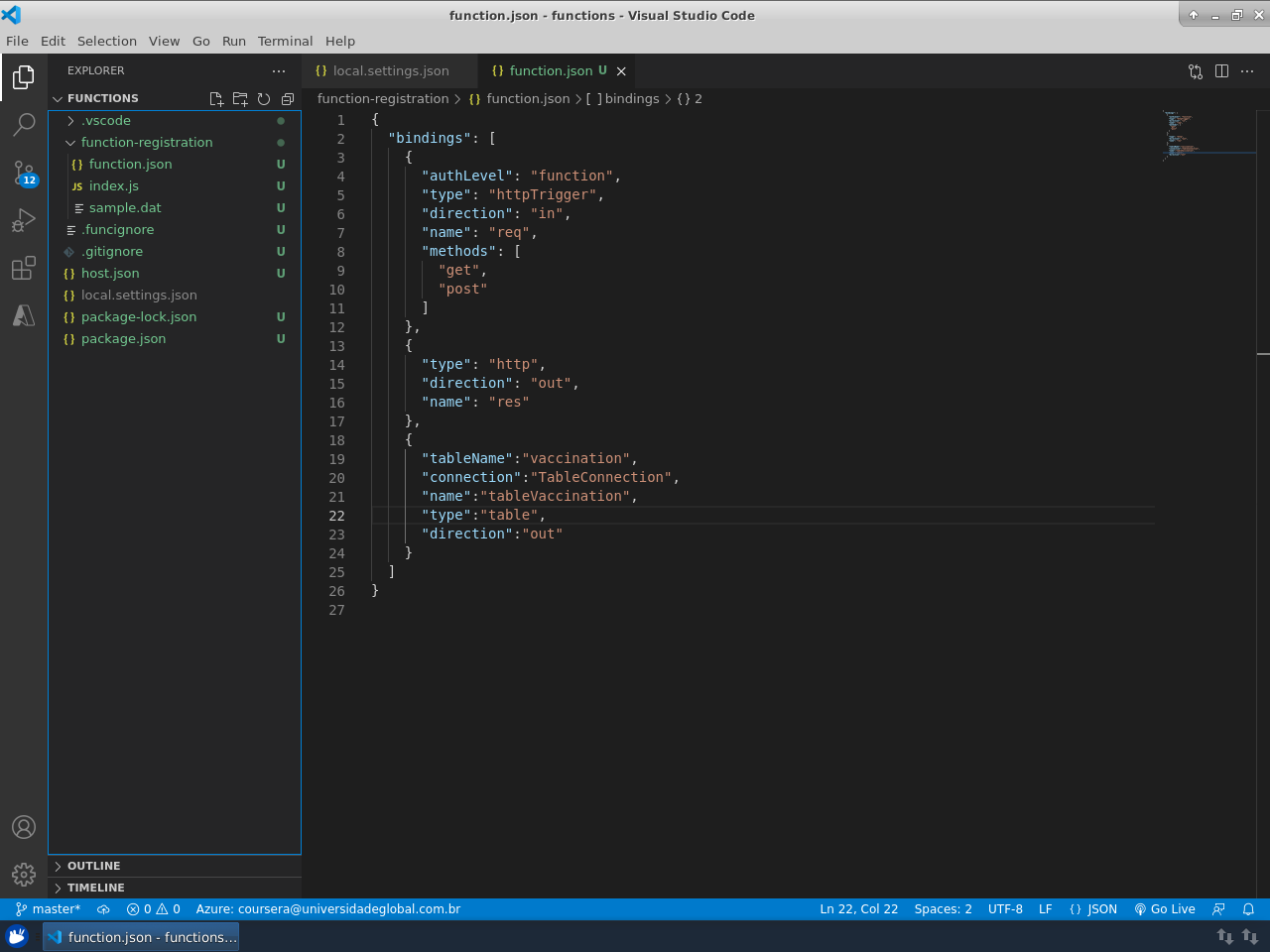Image resolution: width=1270 pixels, height=952 pixels.
Task: Open the Terminal menu
Action: click(285, 41)
